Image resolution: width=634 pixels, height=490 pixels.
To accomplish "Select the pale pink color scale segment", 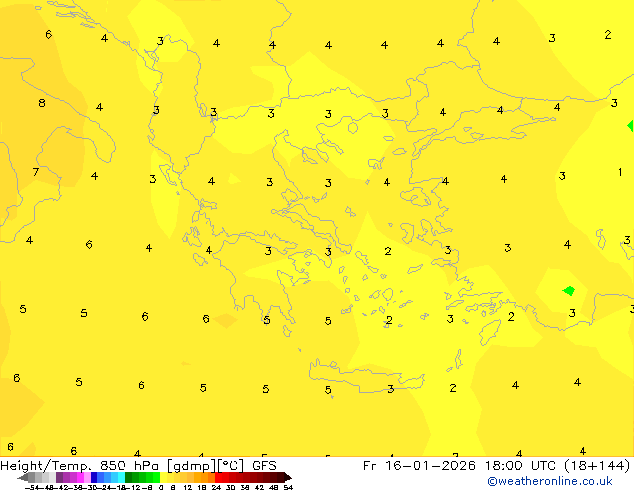I will click(x=87, y=477).
